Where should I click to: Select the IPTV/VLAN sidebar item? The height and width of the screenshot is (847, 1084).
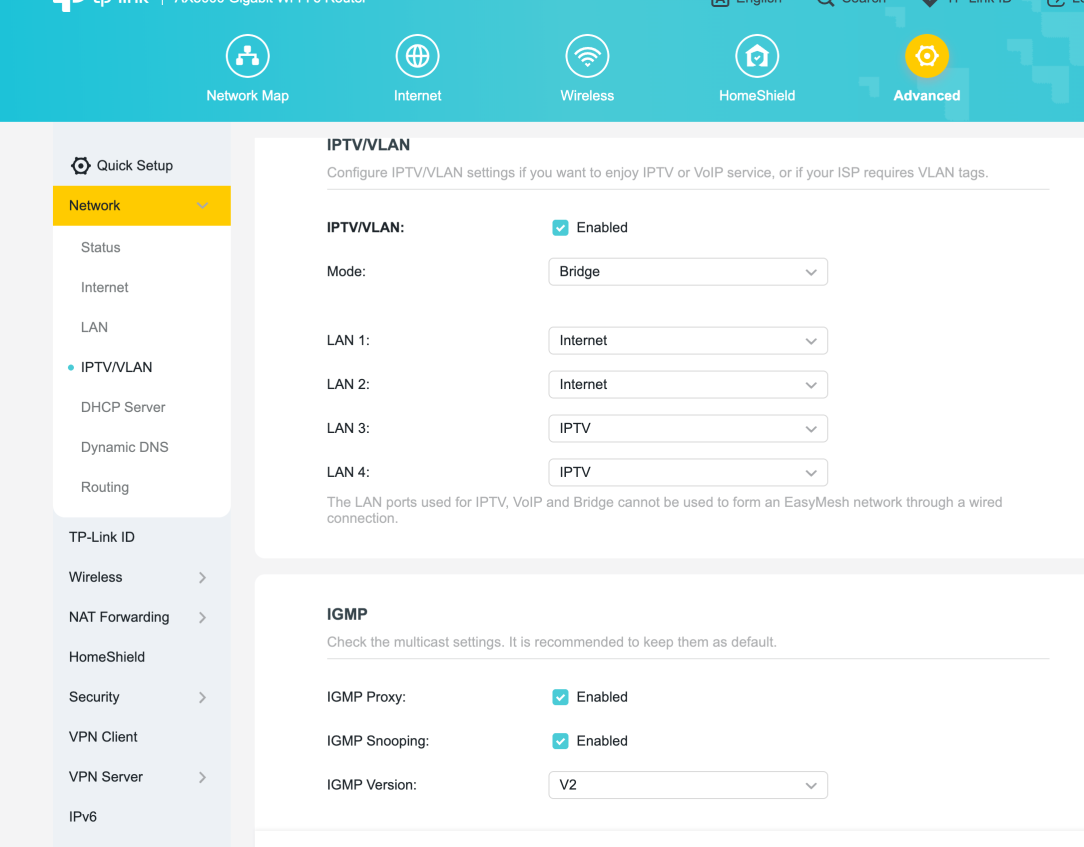(116, 367)
